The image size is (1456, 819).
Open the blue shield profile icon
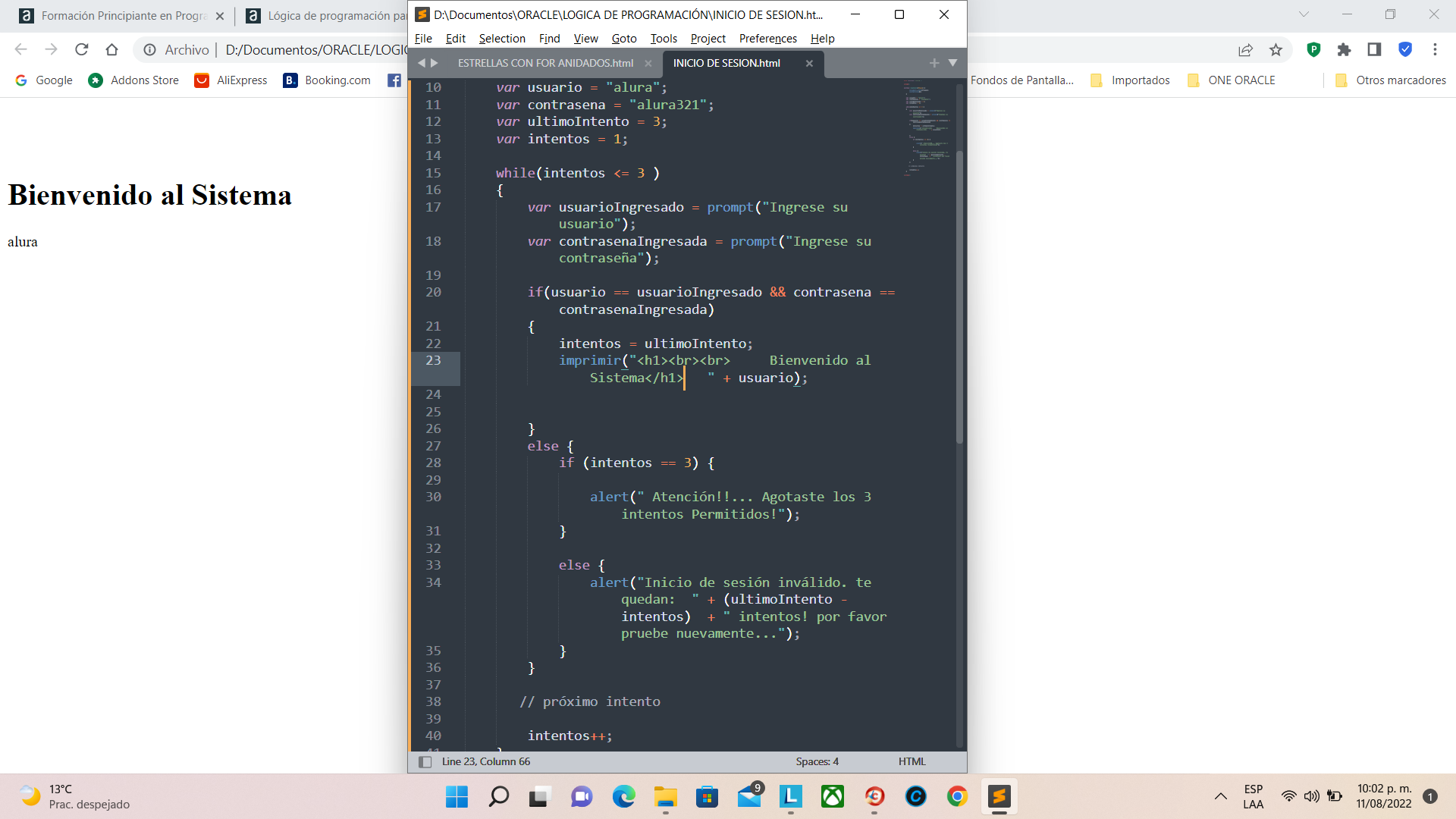pos(1405,50)
